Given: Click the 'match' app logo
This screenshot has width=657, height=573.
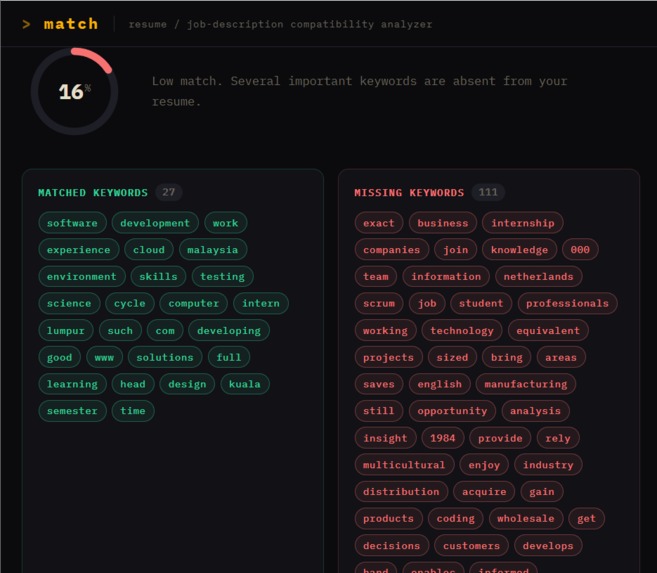Looking at the screenshot, I should coord(60,24).
